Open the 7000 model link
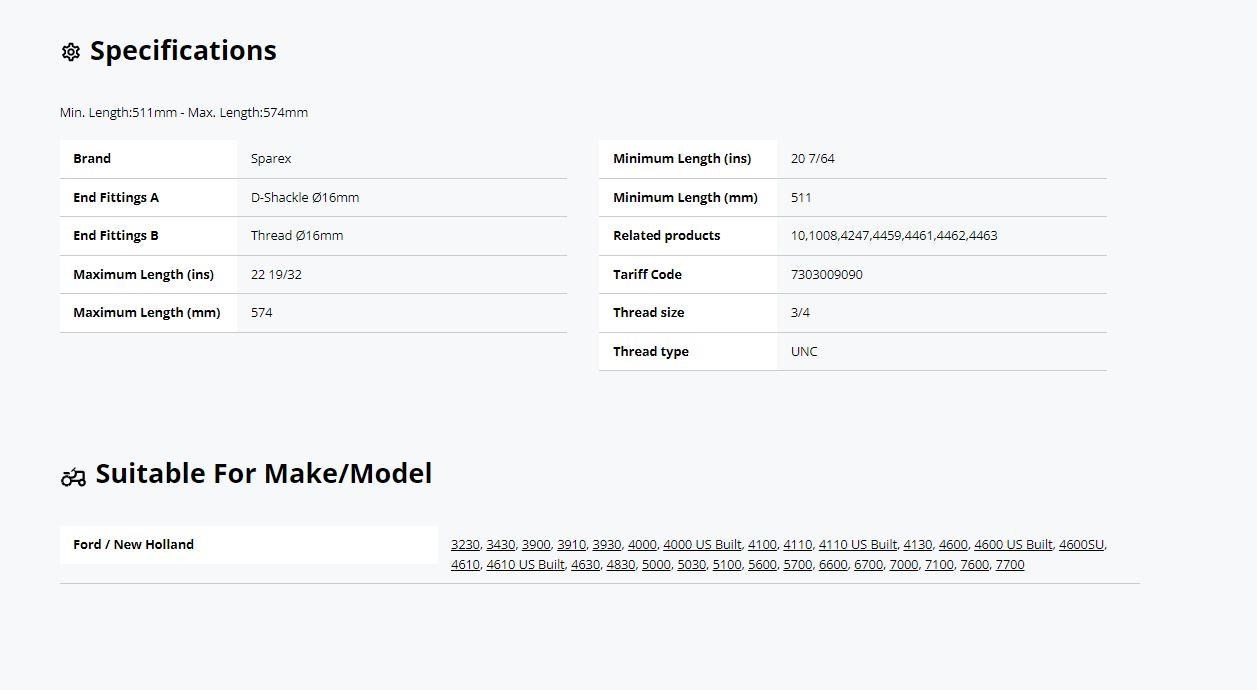Viewport: 1257px width, 690px height. 903,565
